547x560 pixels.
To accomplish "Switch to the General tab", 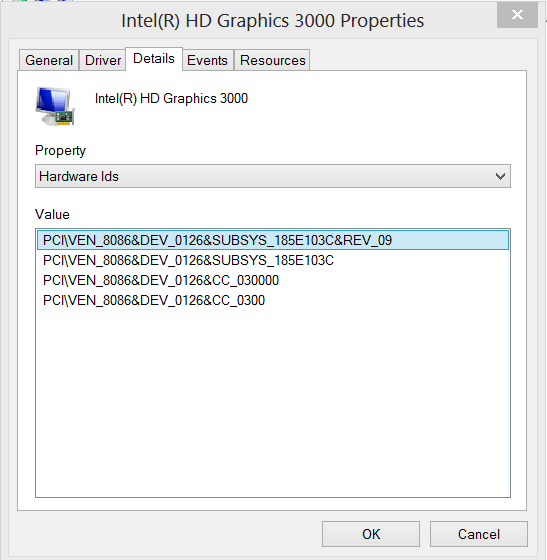I will pyautogui.click(x=49, y=60).
